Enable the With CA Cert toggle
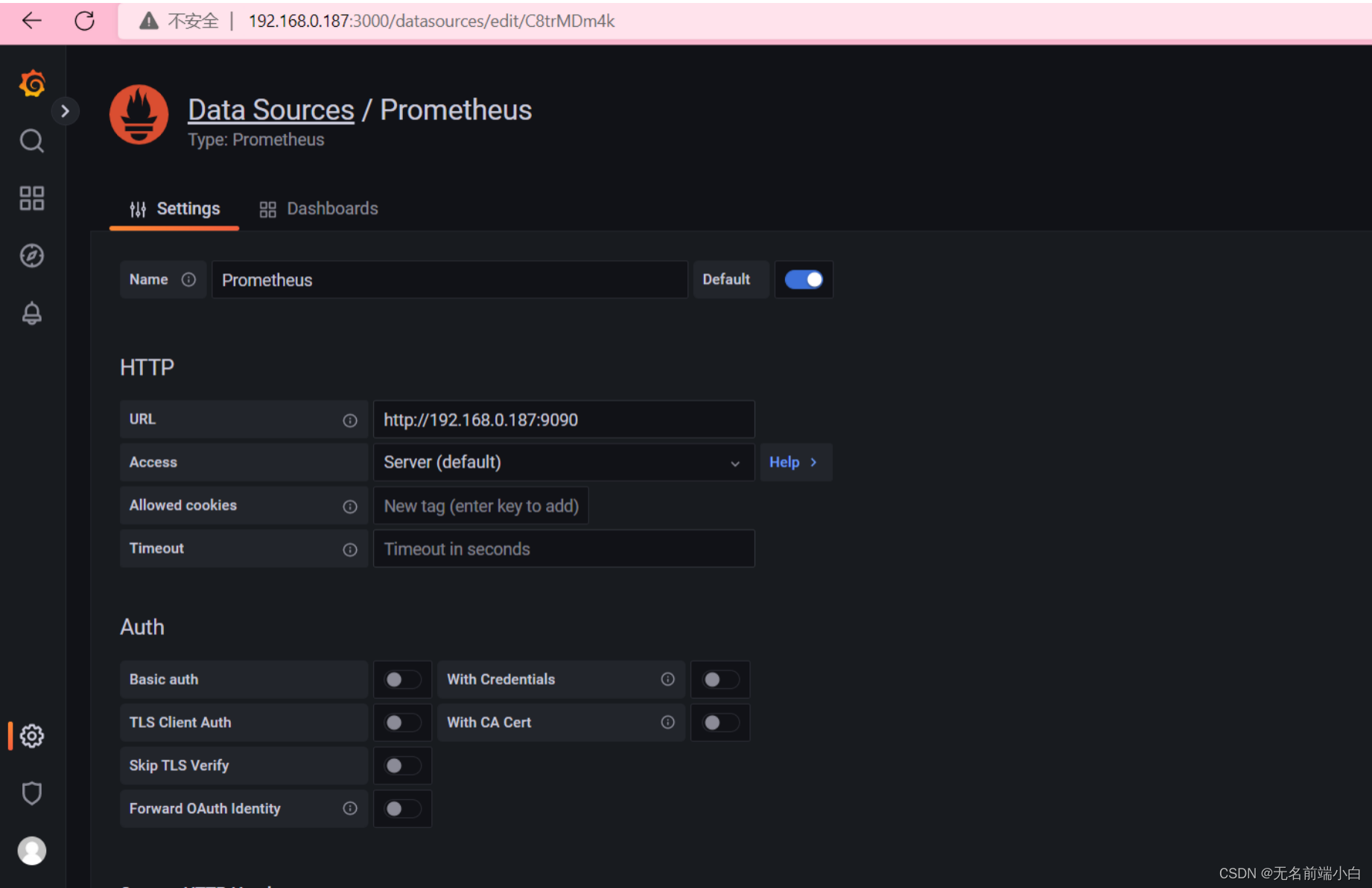The width and height of the screenshot is (1372, 888). (x=720, y=723)
